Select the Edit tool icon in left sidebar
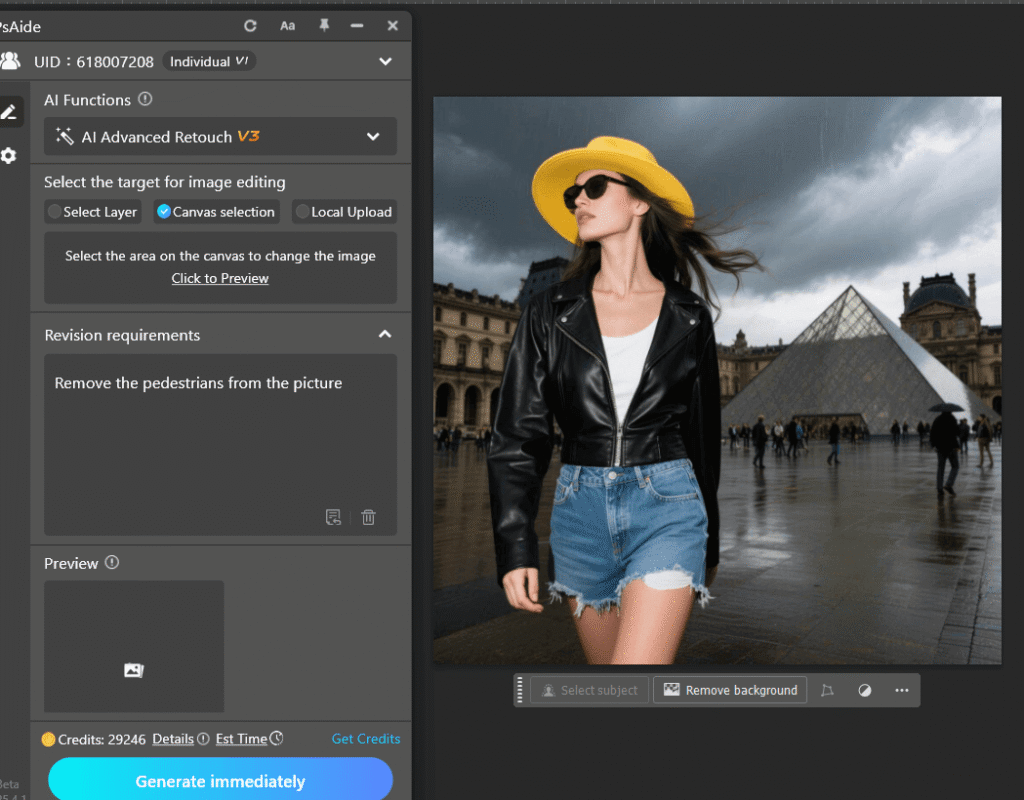1024x800 pixels. coord(11,111)
